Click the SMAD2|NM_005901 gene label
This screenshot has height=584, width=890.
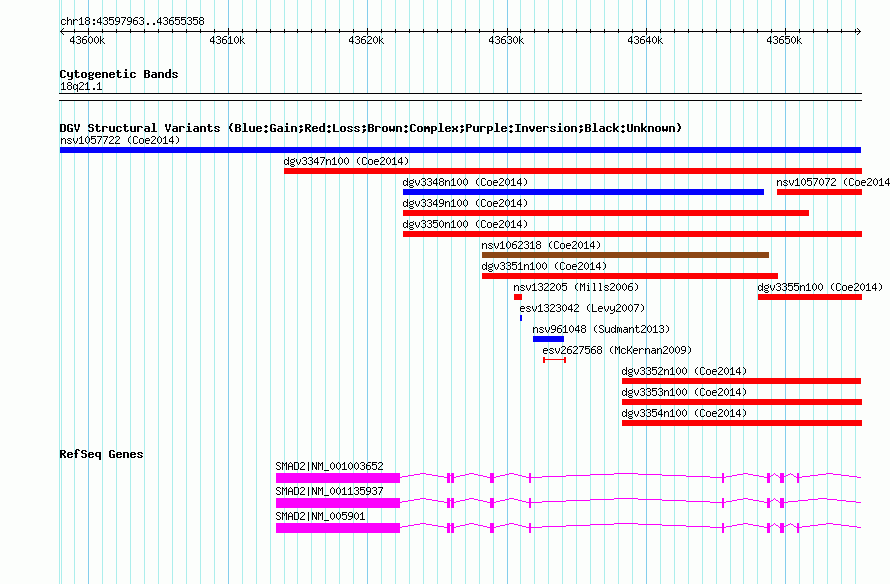click(x=320, y=516)
